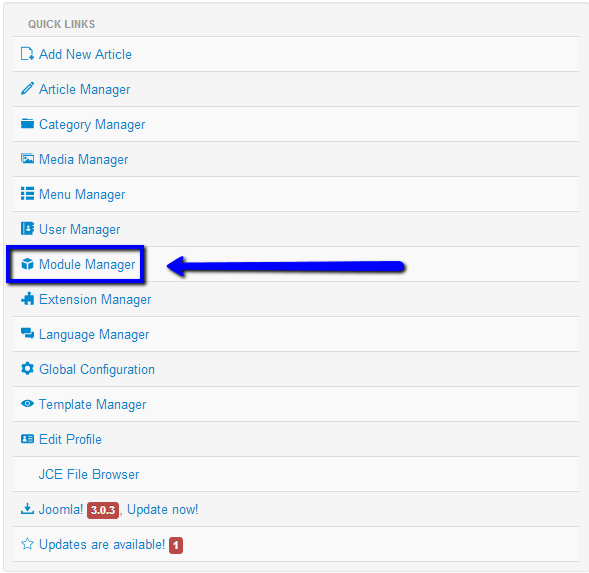Open the JCE File Browser link
Screen dimensions: 589x573
[x=89, y=474]
